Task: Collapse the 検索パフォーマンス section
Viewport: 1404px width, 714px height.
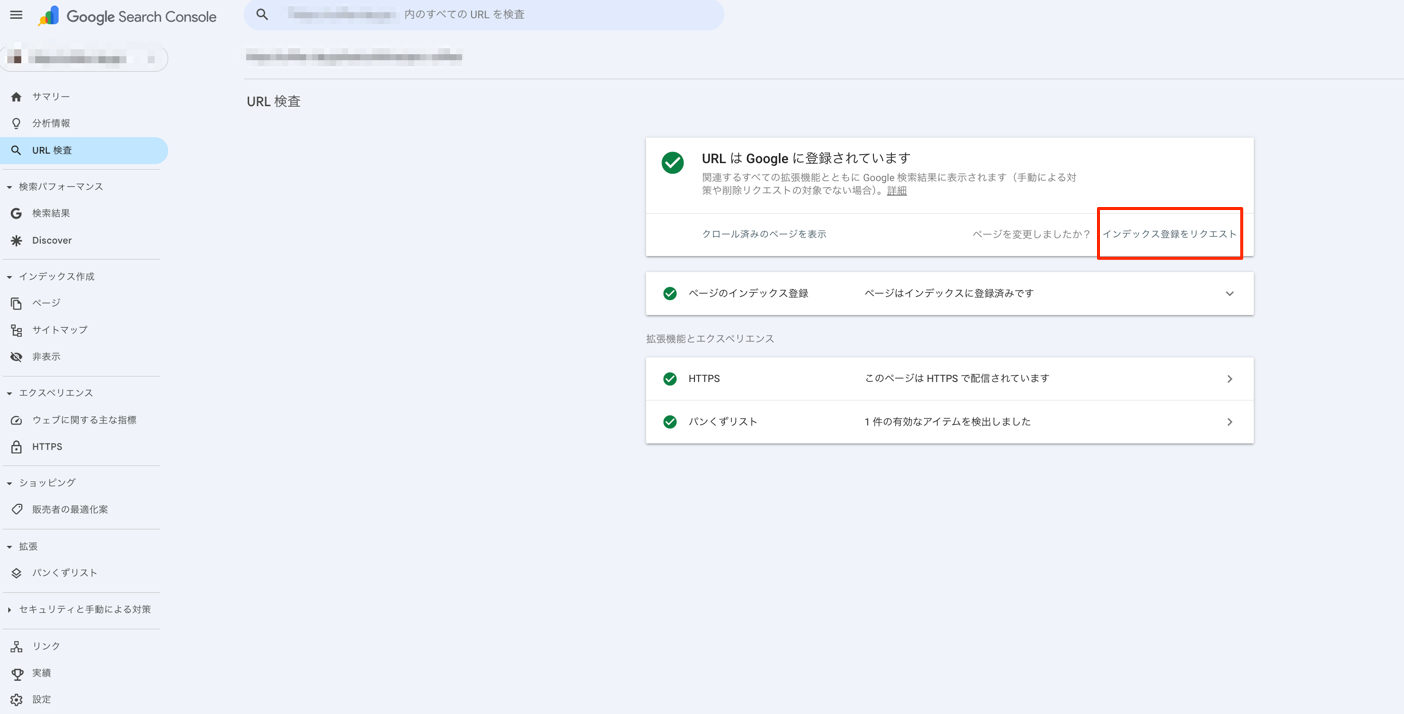Action: click(x=10, y=187)
